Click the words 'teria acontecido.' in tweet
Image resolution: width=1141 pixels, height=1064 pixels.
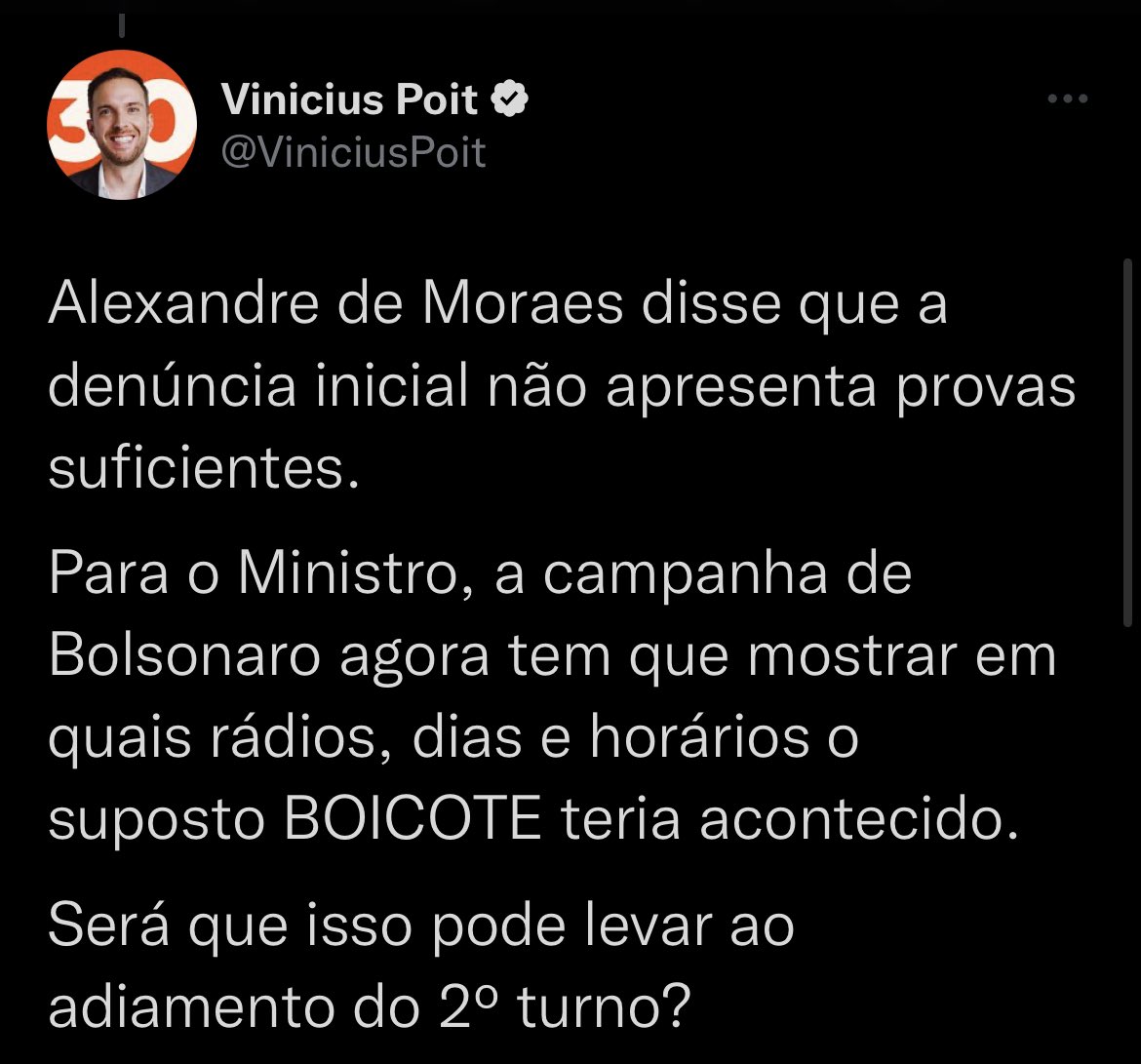790,818
